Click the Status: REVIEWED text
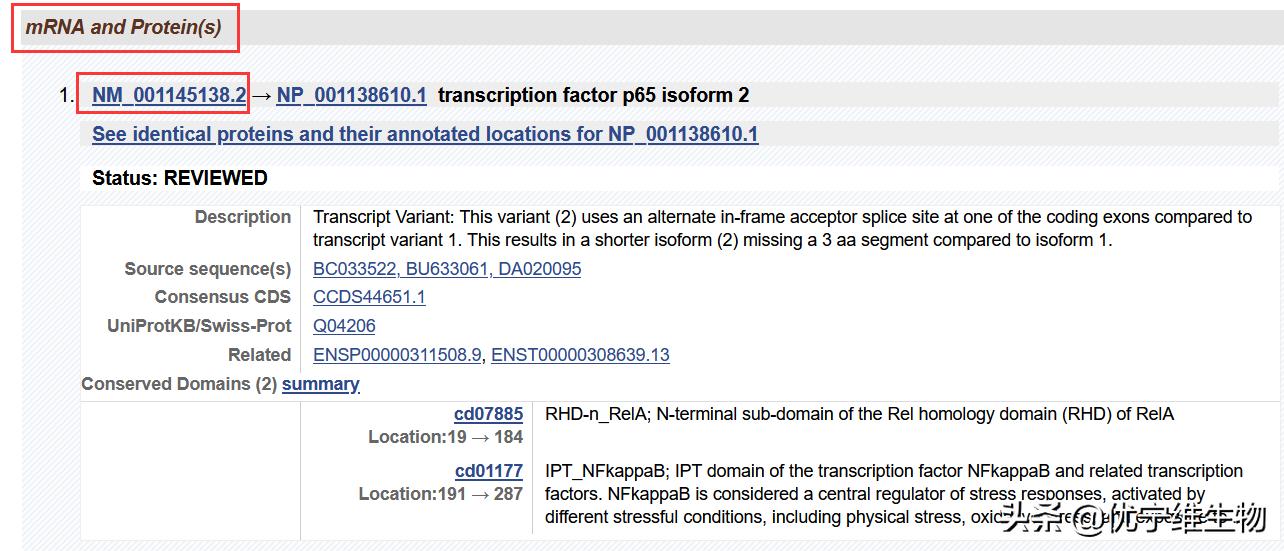Image resolution: width=1284 pixels, height=551 pixels. (180, 178)
